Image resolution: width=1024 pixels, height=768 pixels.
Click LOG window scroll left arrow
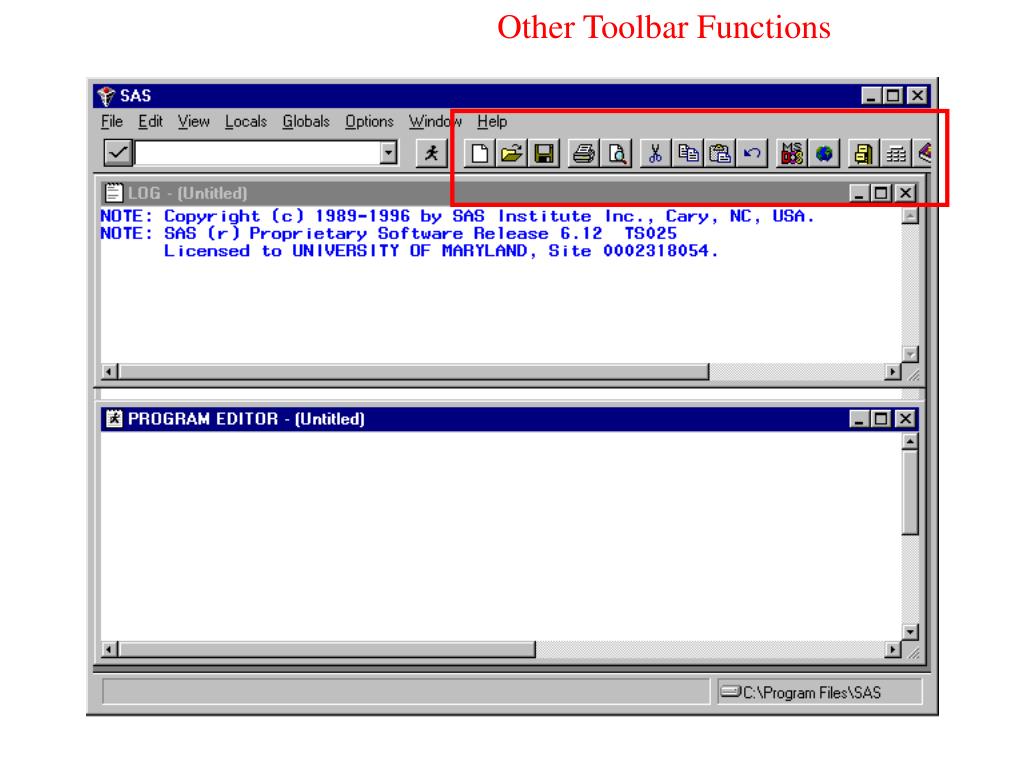pyautogui.click(x=110, y=372)
